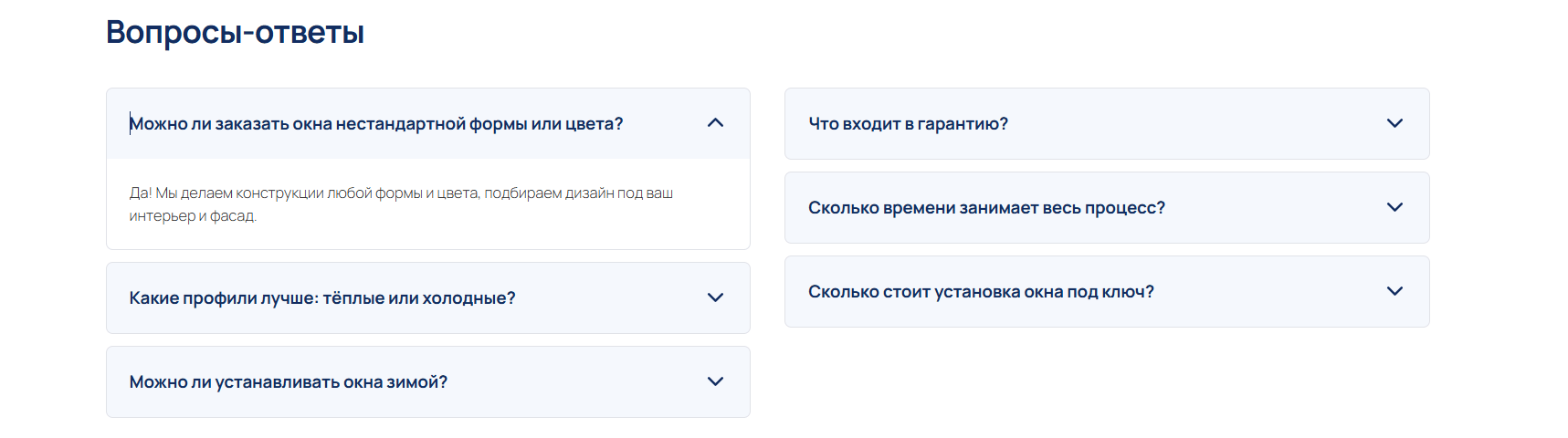Click chevron icon for 'Что входит в гарантию?'
This screenshot has height=438, width=1568.
[x=1394, y=123]
